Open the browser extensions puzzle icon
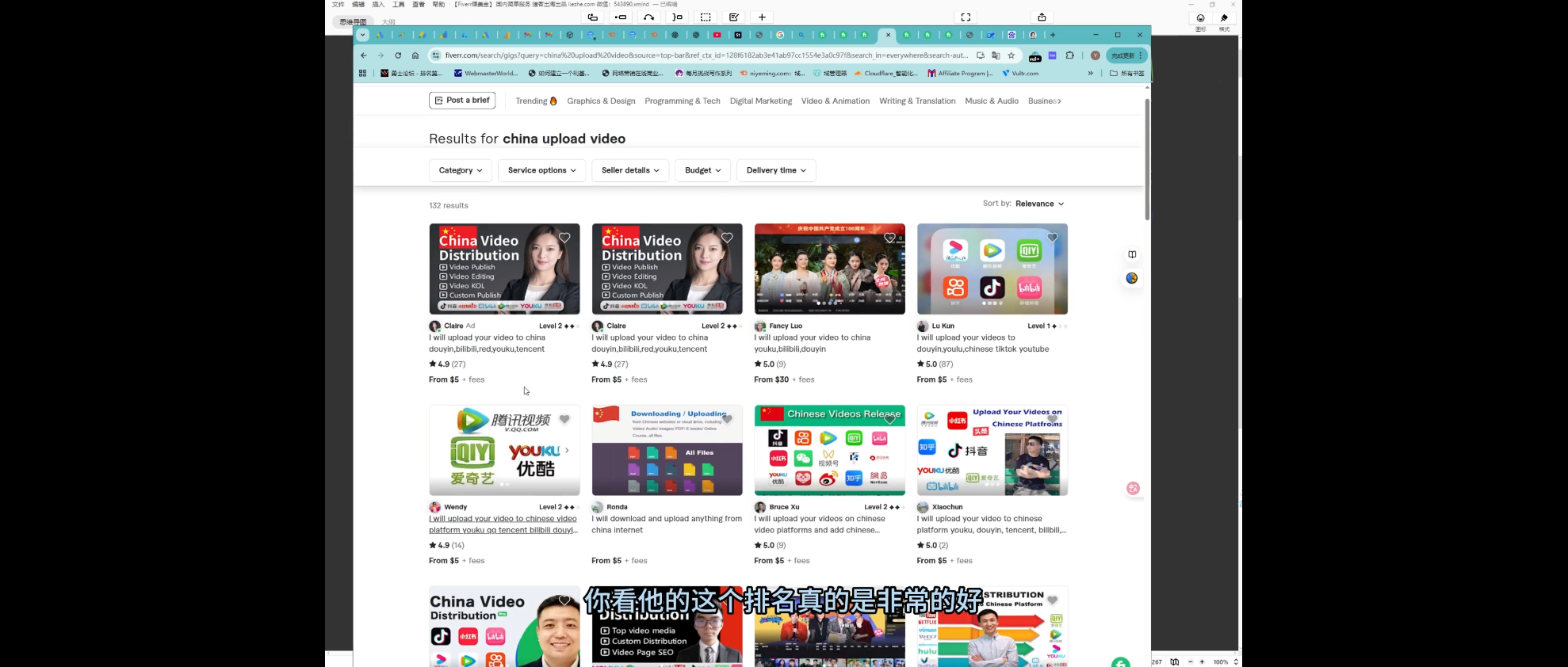1568x667 pixels. click(1070, 55)
